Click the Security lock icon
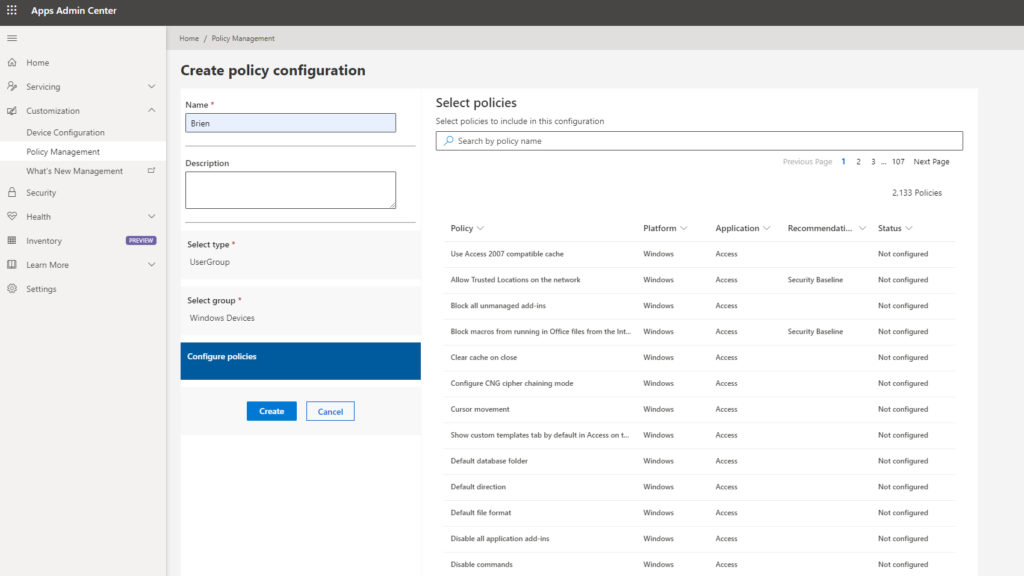Viewport: 1024px width, 576px height. tap(12, 192)
